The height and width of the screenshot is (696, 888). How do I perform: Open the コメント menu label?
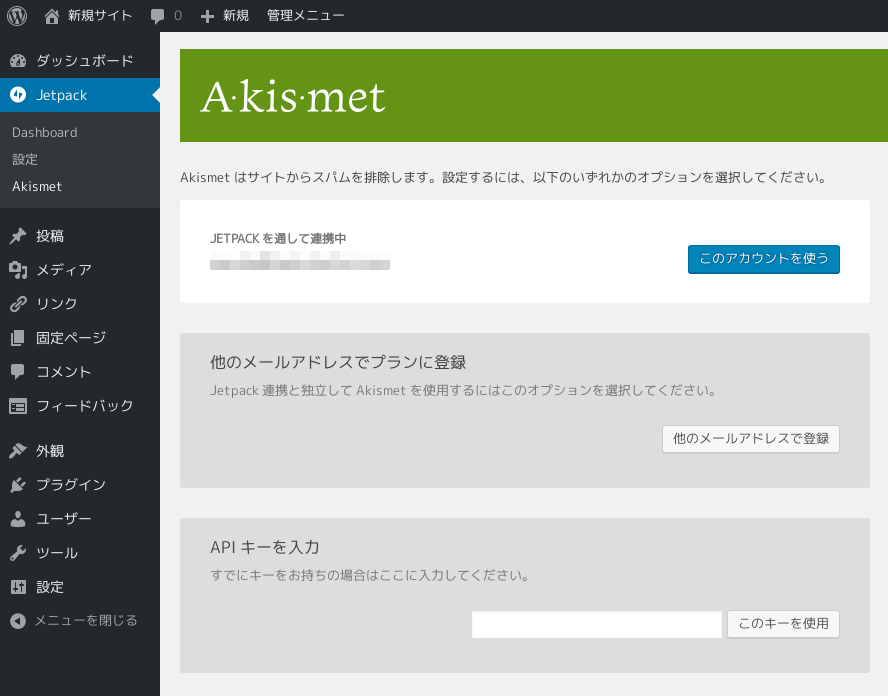pos(63,372)
